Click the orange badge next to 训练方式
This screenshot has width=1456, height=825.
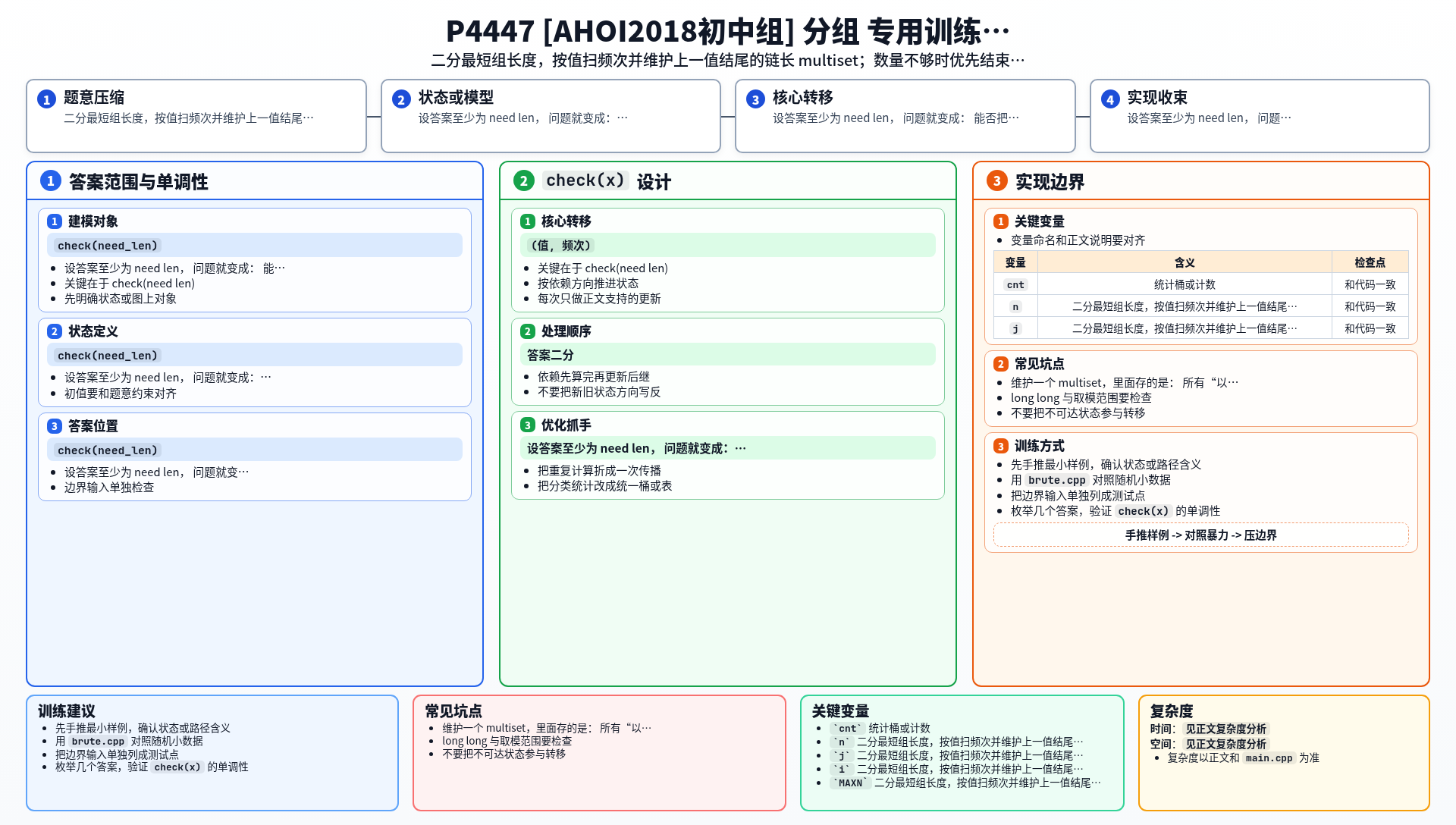1001,446
